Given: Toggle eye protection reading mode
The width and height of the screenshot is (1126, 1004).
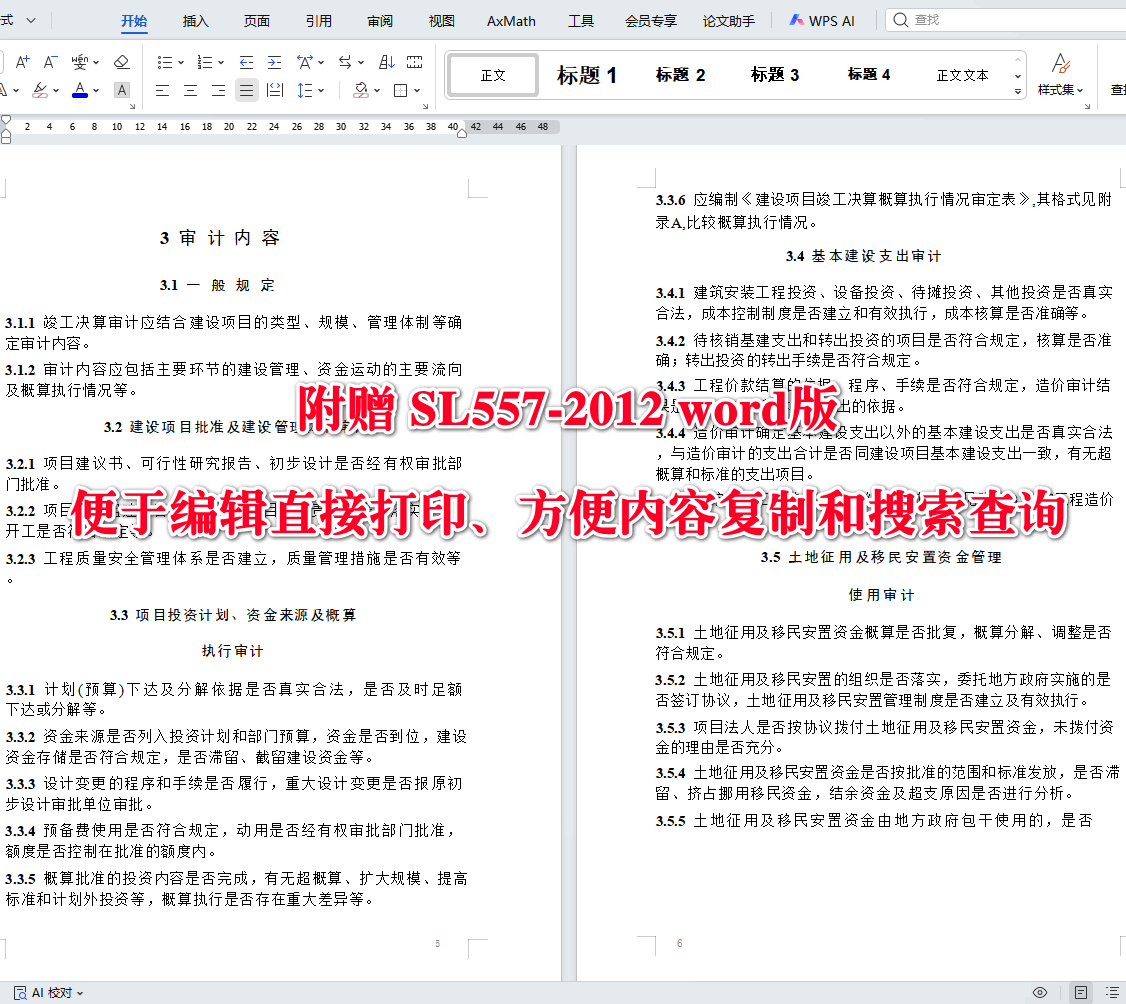Looking at the screenshot, I should (1040, 993).
